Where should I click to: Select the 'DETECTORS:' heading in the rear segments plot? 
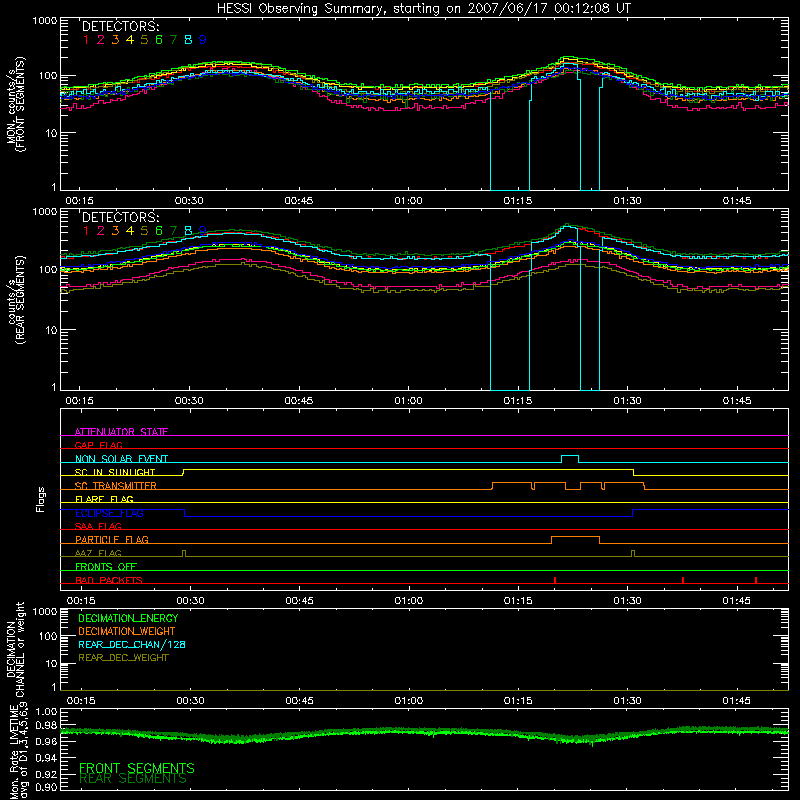point(120,217)
